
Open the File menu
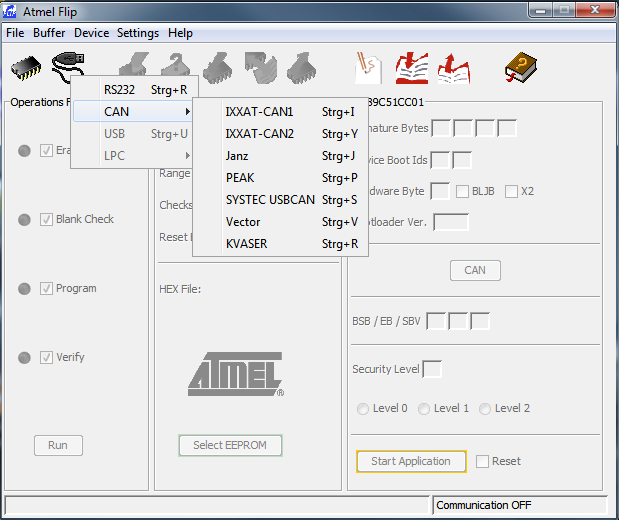(x=15, y=33)
